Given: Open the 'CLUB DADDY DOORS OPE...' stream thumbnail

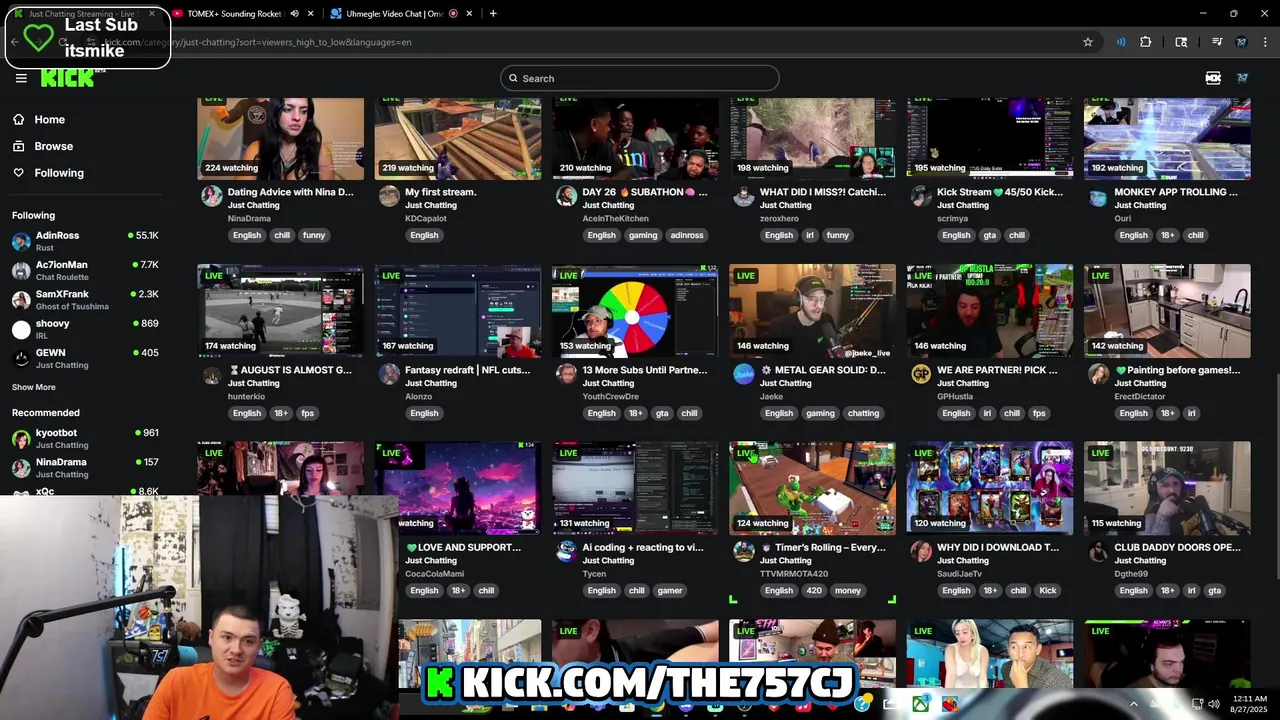Looking at the screenshot, I should click(x=1167, y=488).
